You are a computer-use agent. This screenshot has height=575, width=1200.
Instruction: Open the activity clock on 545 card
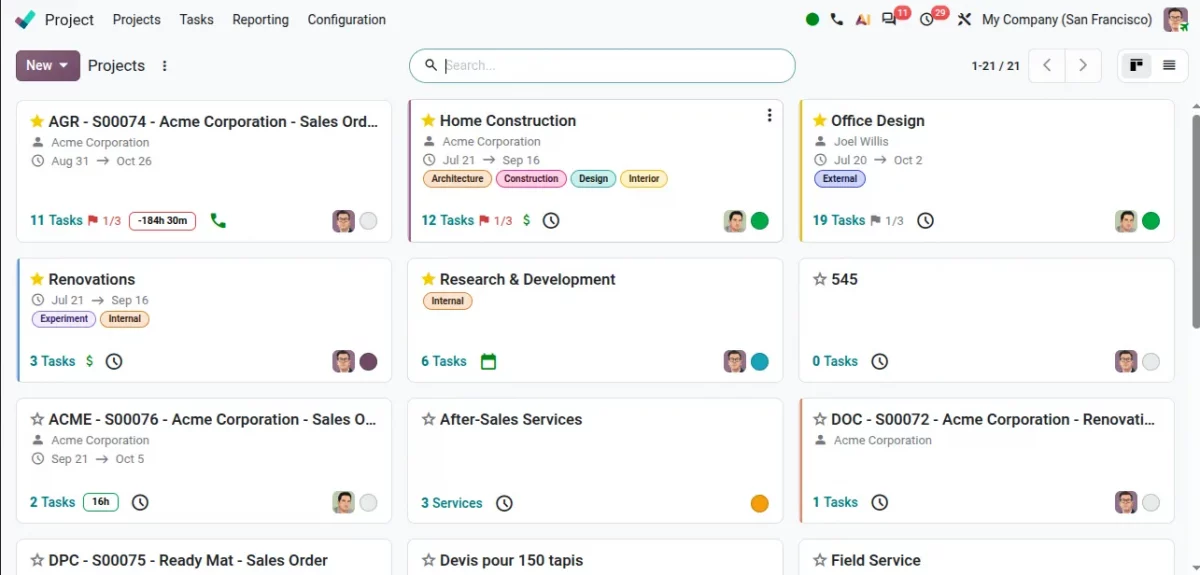coord(879,361)
